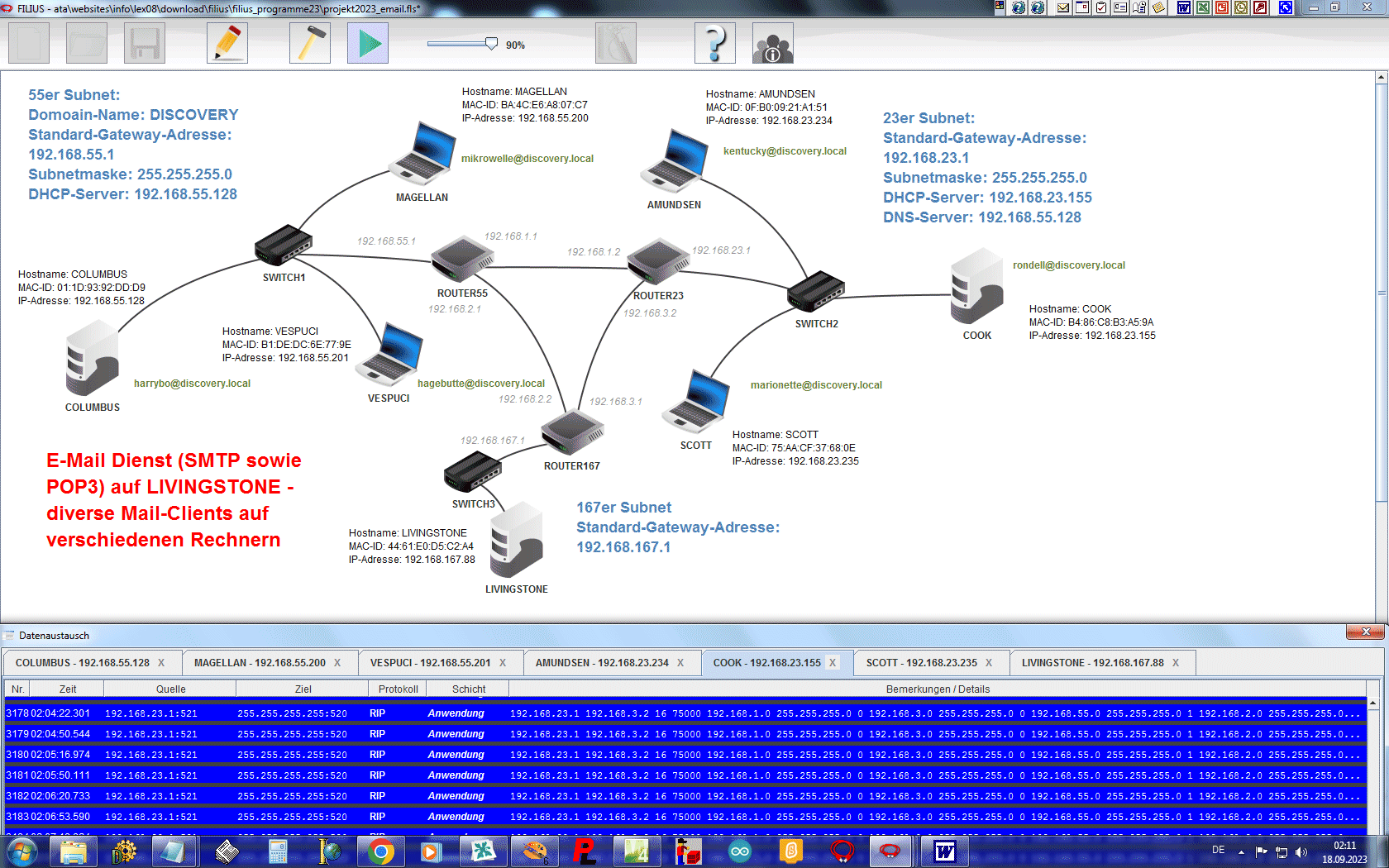Select the MAGELLAN laptop

click(x=423, y=154)
